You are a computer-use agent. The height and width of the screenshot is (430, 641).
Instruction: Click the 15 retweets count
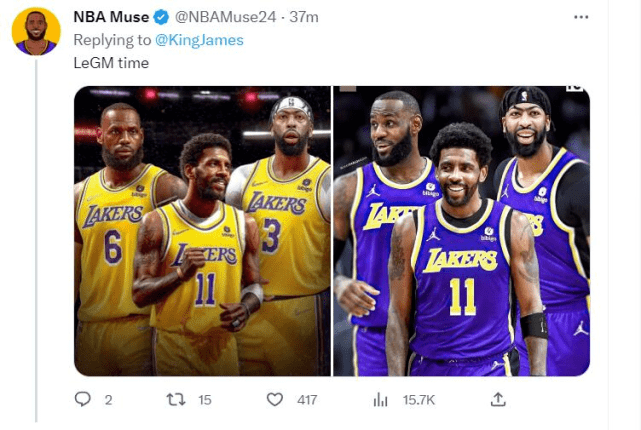tap(205, 400)
